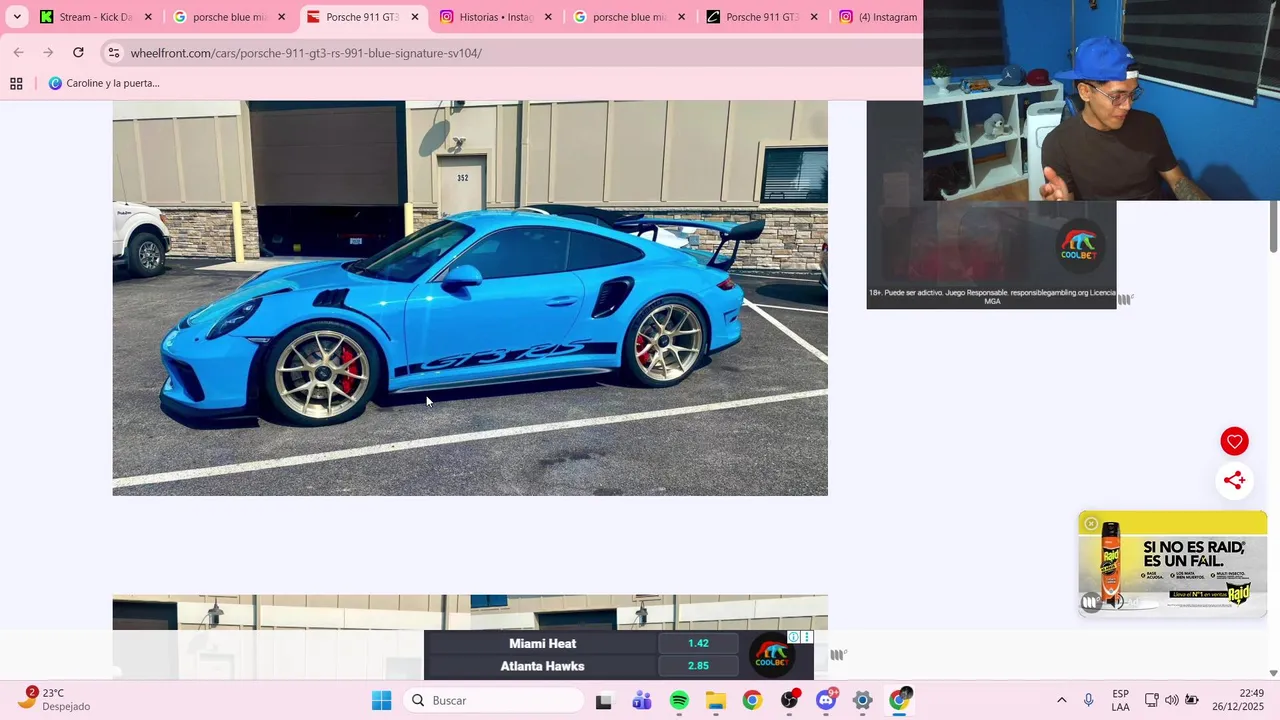Change the ESP LAA keyboard language
1280x720 pixels.
[x=1120, y=700]
